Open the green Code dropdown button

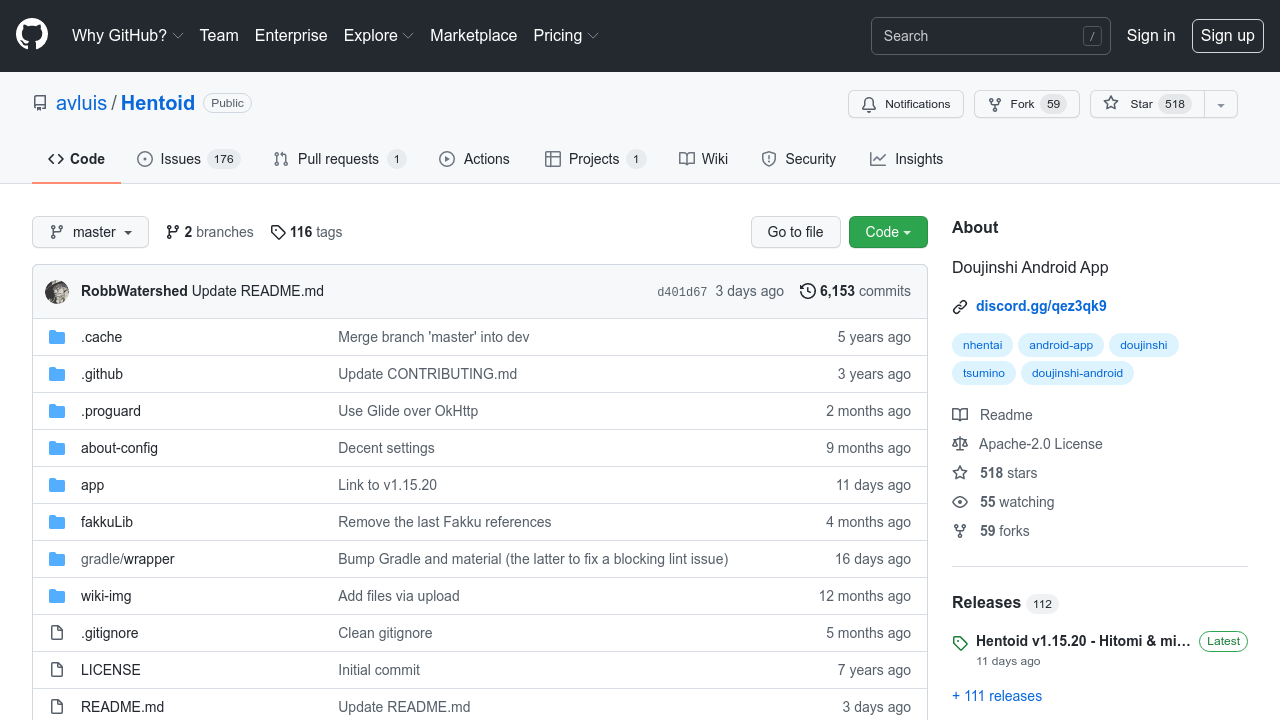pyautogui.click(x=888, y=232)
